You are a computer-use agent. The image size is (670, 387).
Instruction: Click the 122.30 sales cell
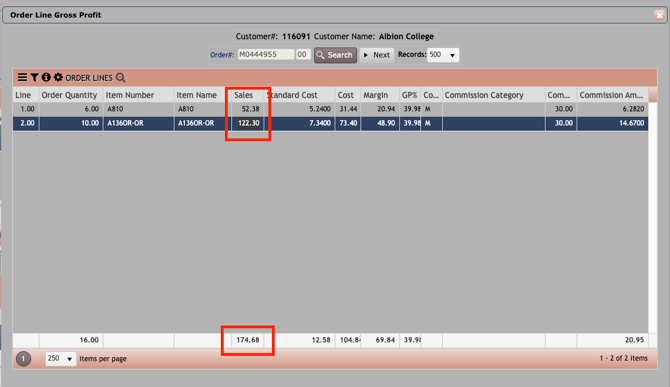(247, 123)
